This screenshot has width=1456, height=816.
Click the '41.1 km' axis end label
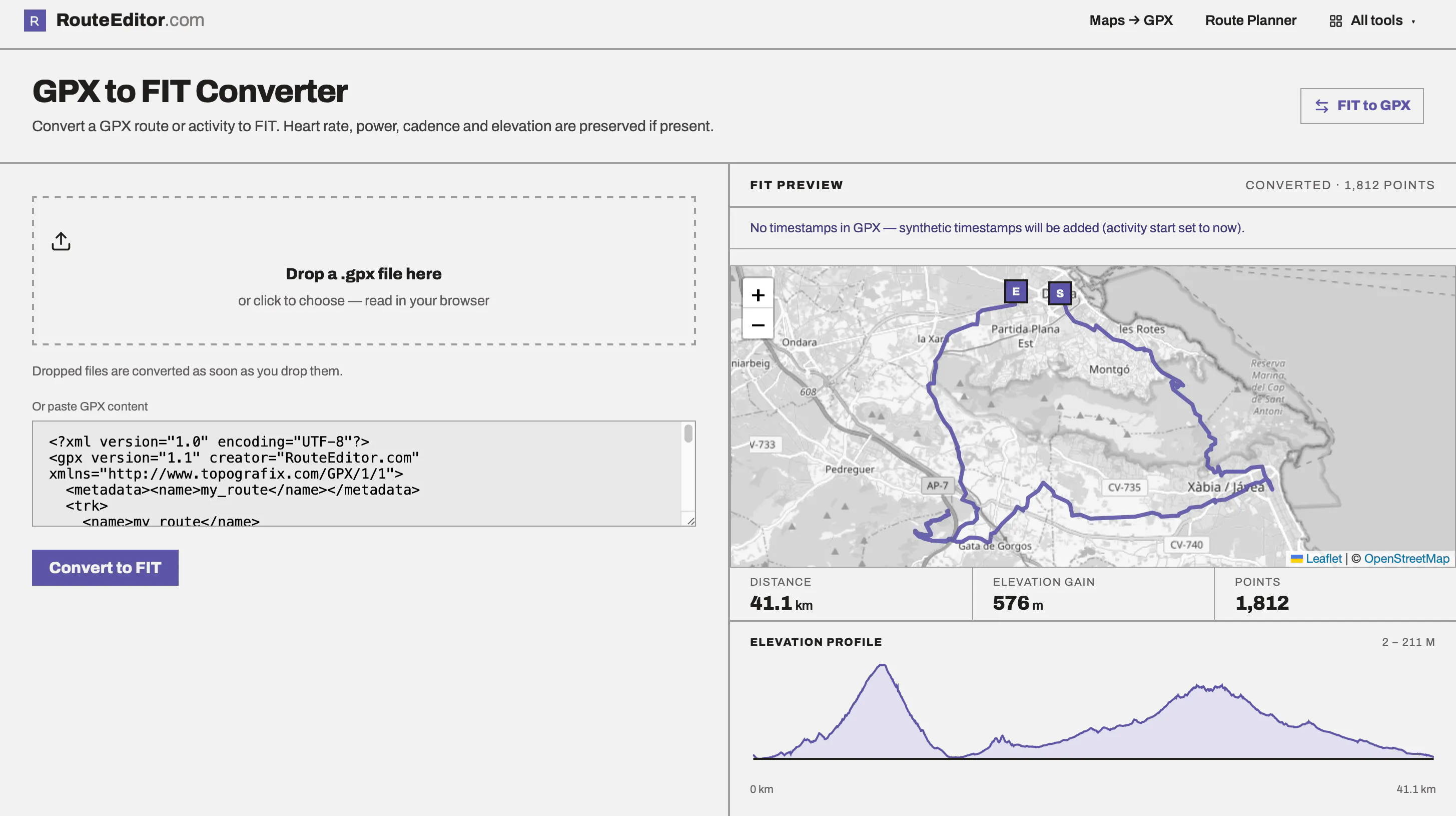tap(1415, 789)
